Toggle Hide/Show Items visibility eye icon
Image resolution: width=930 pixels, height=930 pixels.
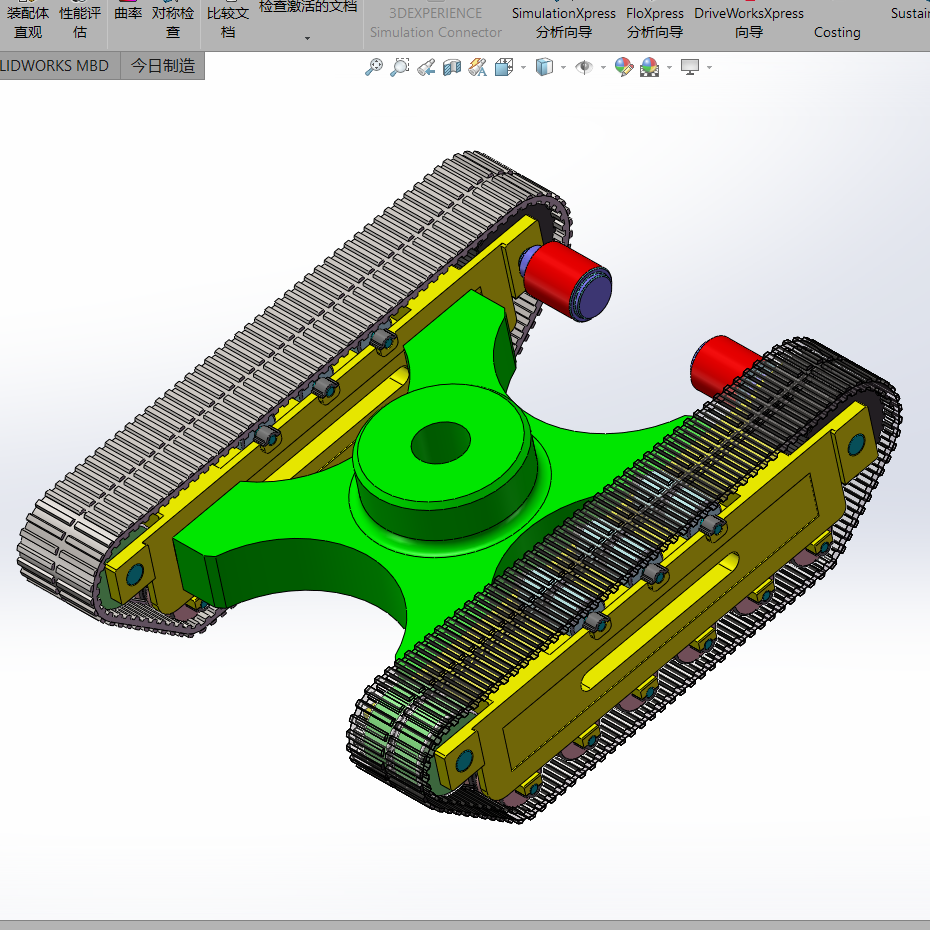(584, 67)
